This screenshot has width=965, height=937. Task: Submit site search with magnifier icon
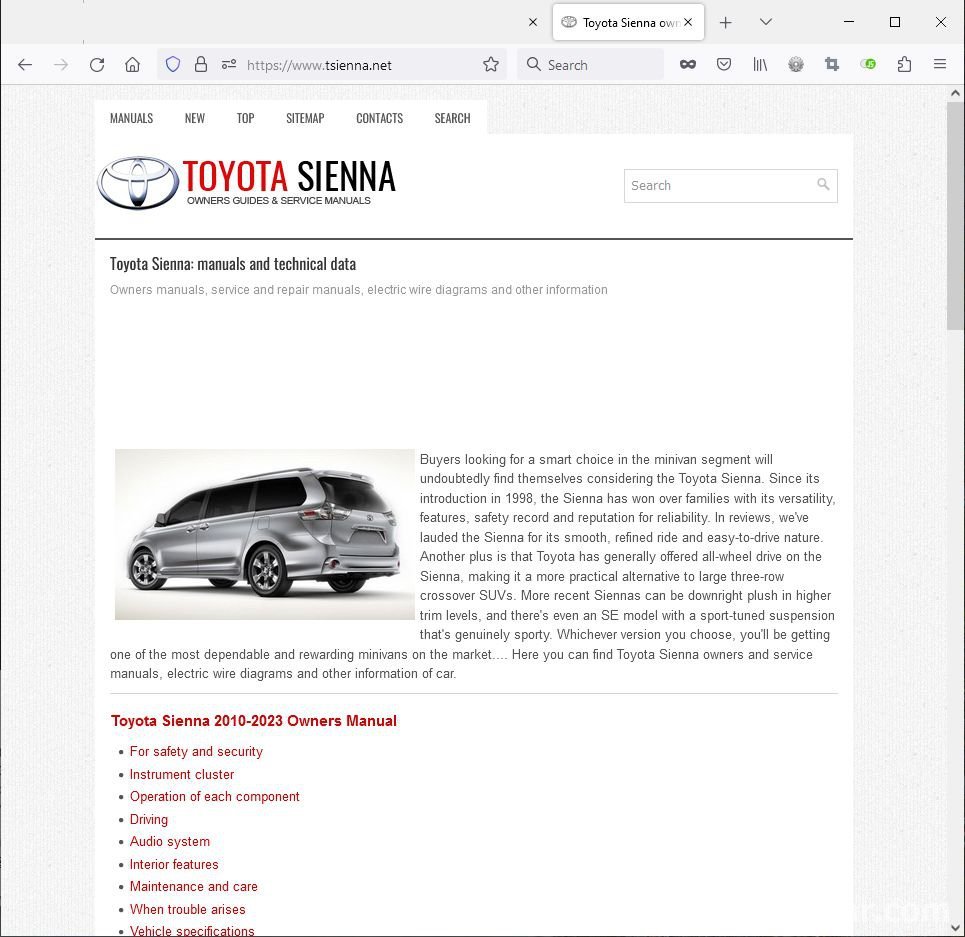(x=823, y=184)
